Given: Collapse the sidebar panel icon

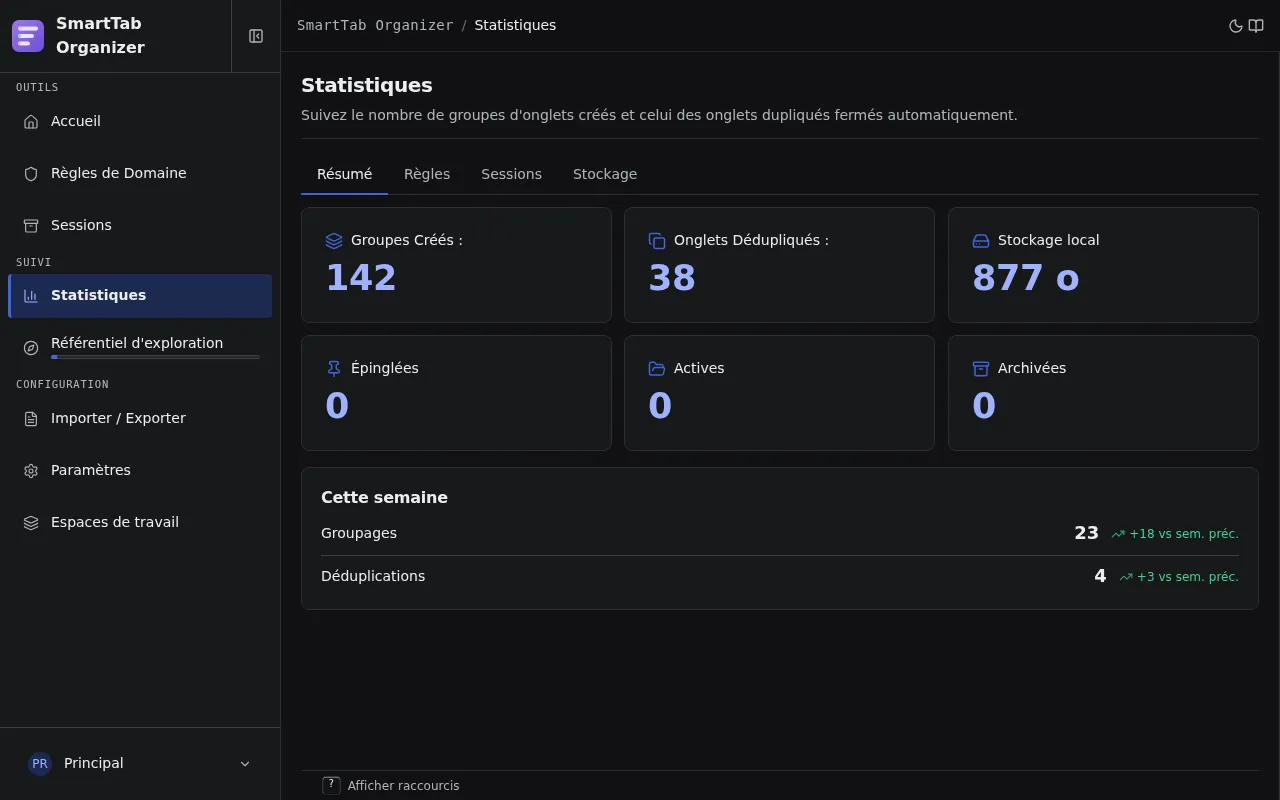Looking at the screenshot, I should 256,36.
